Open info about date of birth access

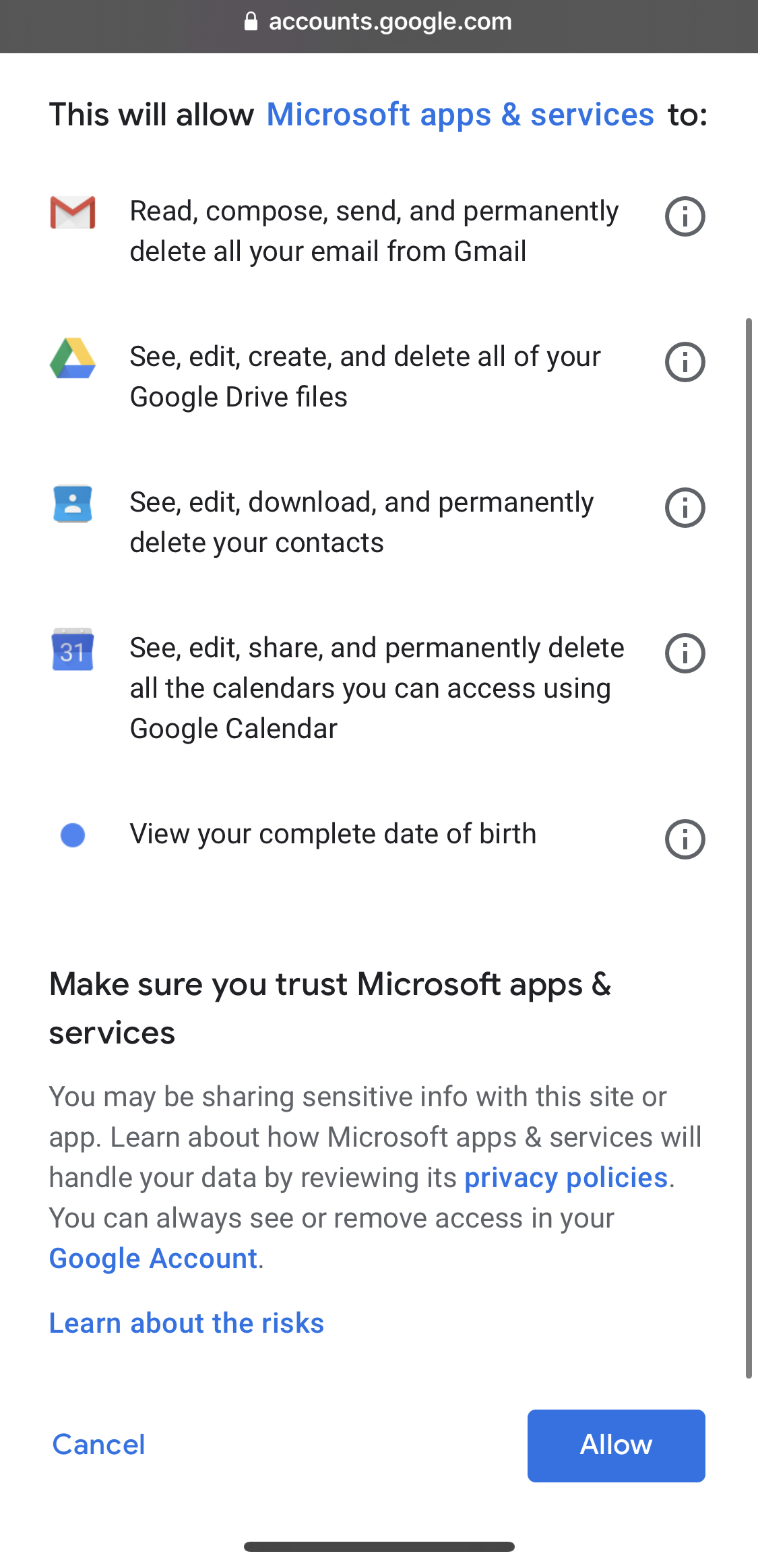[685, 840]
